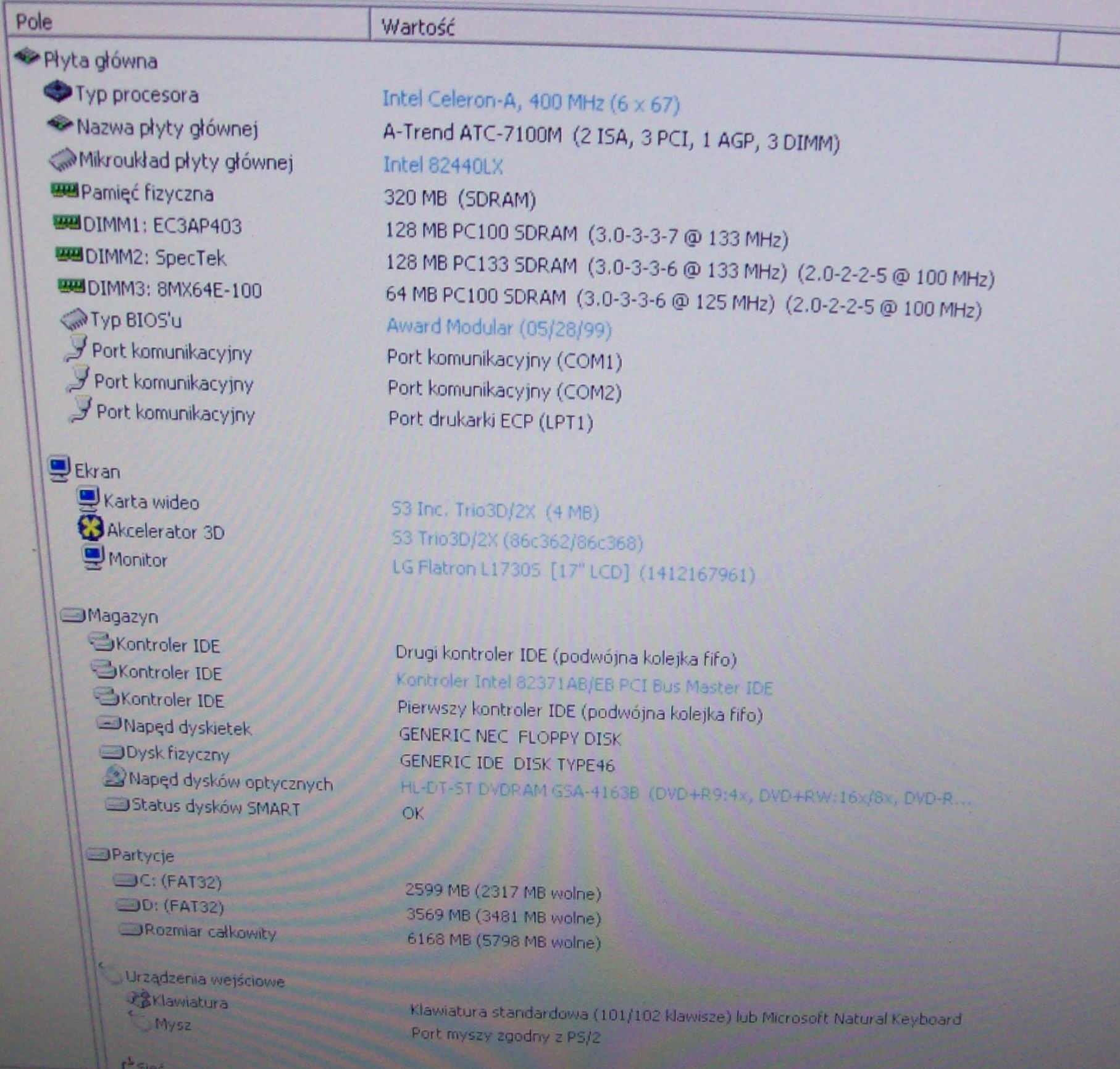Select Port myszy zgodny z PS/2 value
The width and height of the screenshot is (1120, 1069).
click(506, 1036)
